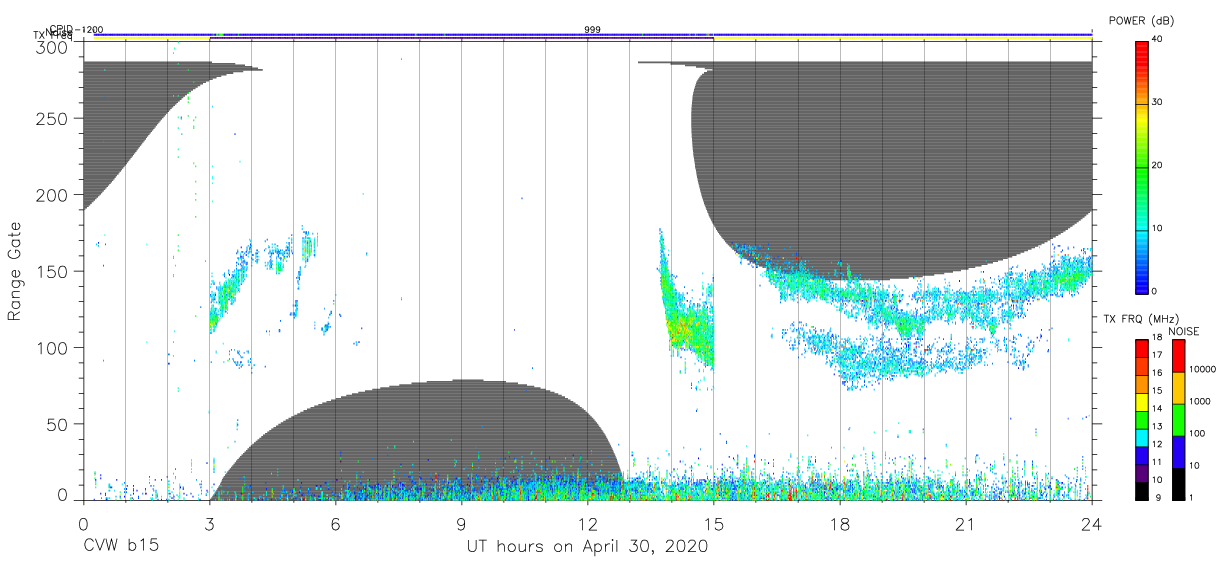Click the black NOISE swatch between 1 and 10

[x=1178, y=482]
